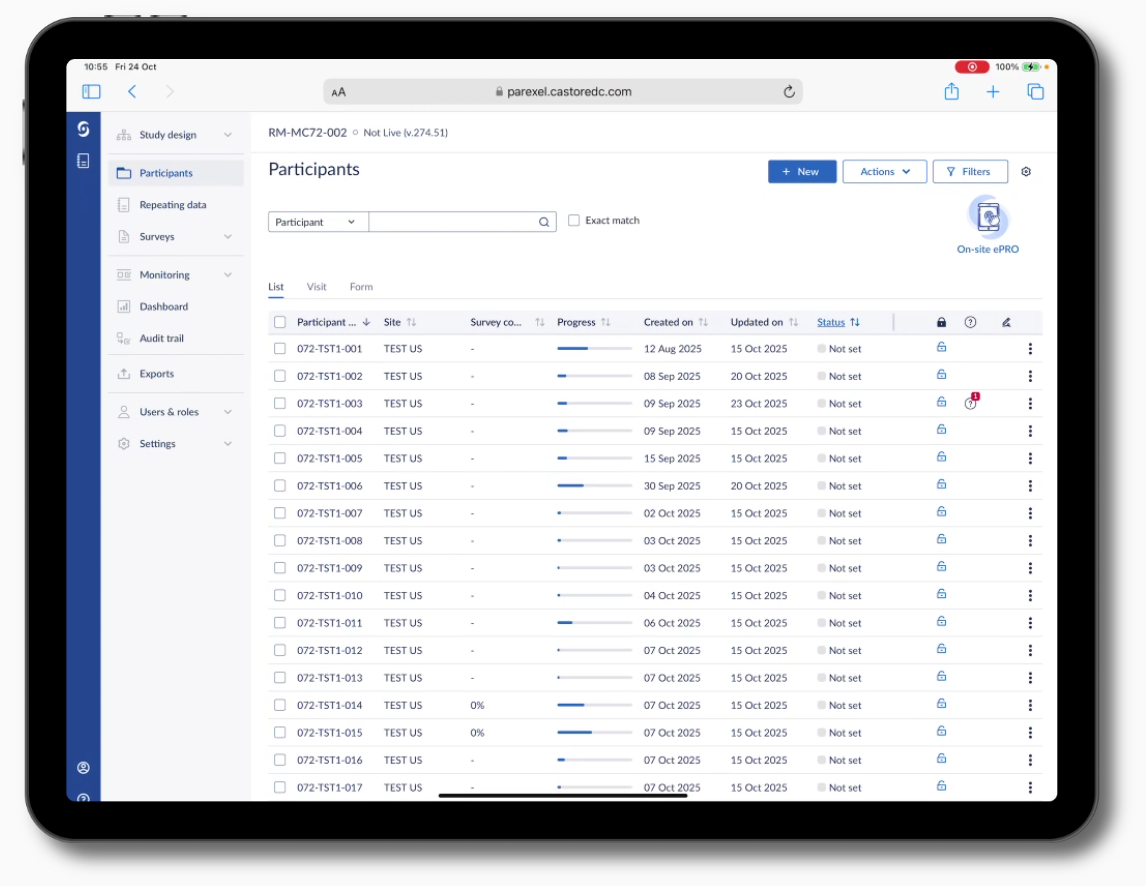Open the Filters button
The image size is (1146, 886).
click(969, 172)
